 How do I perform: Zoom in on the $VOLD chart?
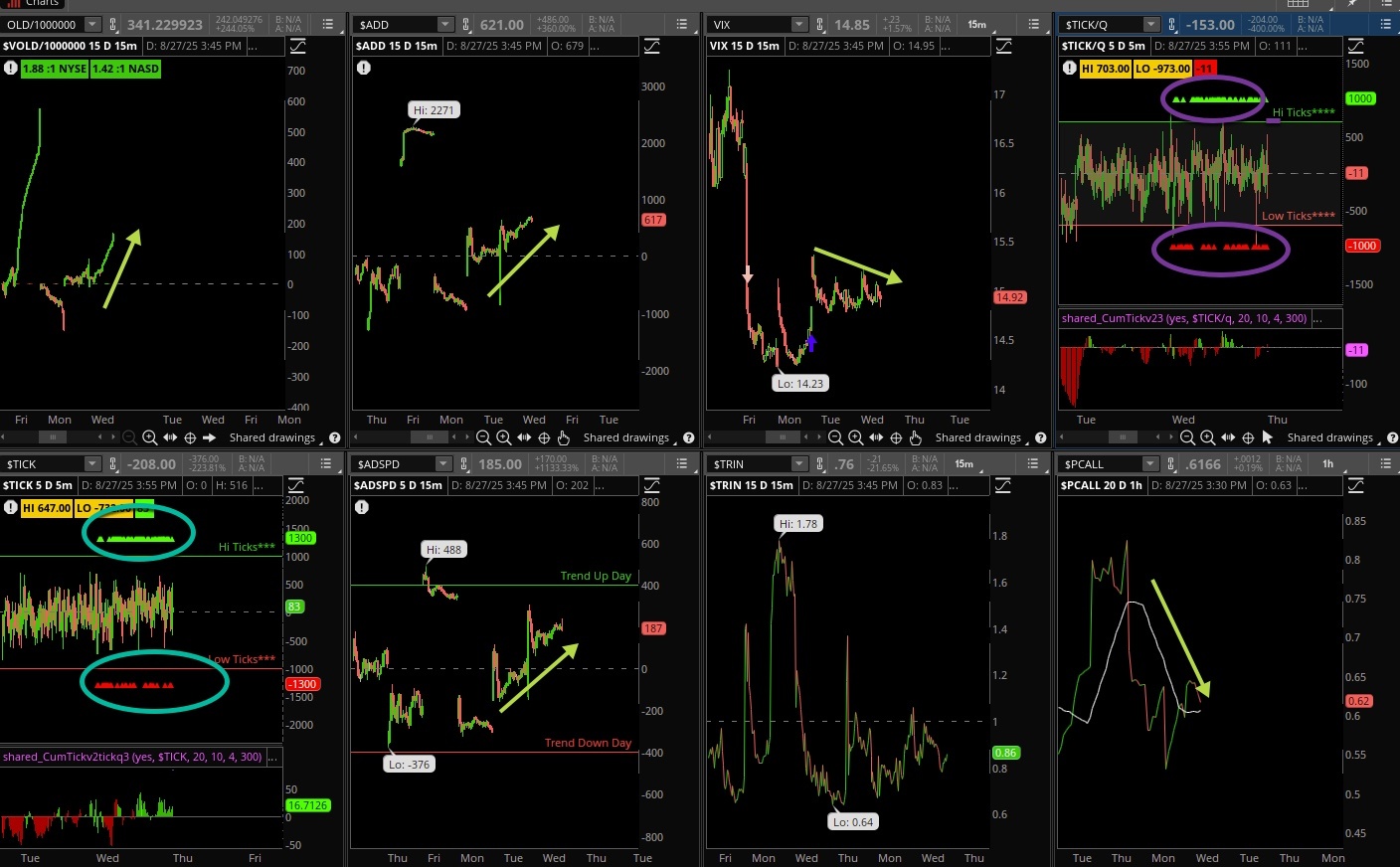point(149,437)
